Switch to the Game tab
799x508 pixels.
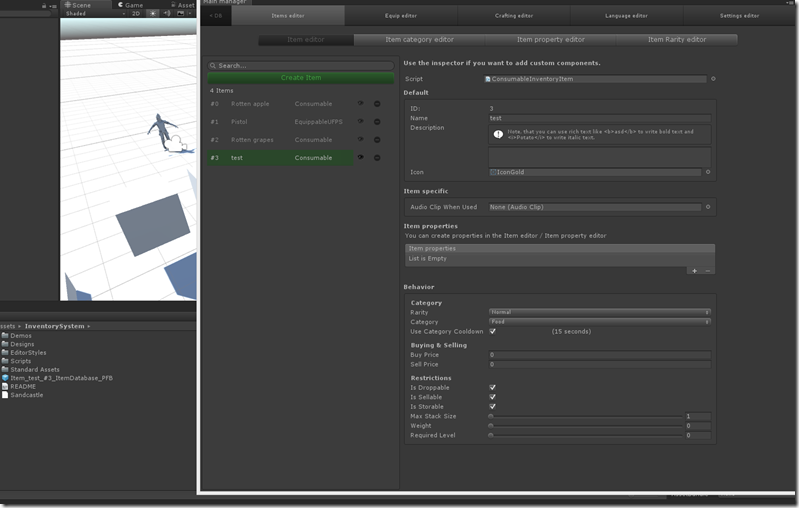(130, 5)
